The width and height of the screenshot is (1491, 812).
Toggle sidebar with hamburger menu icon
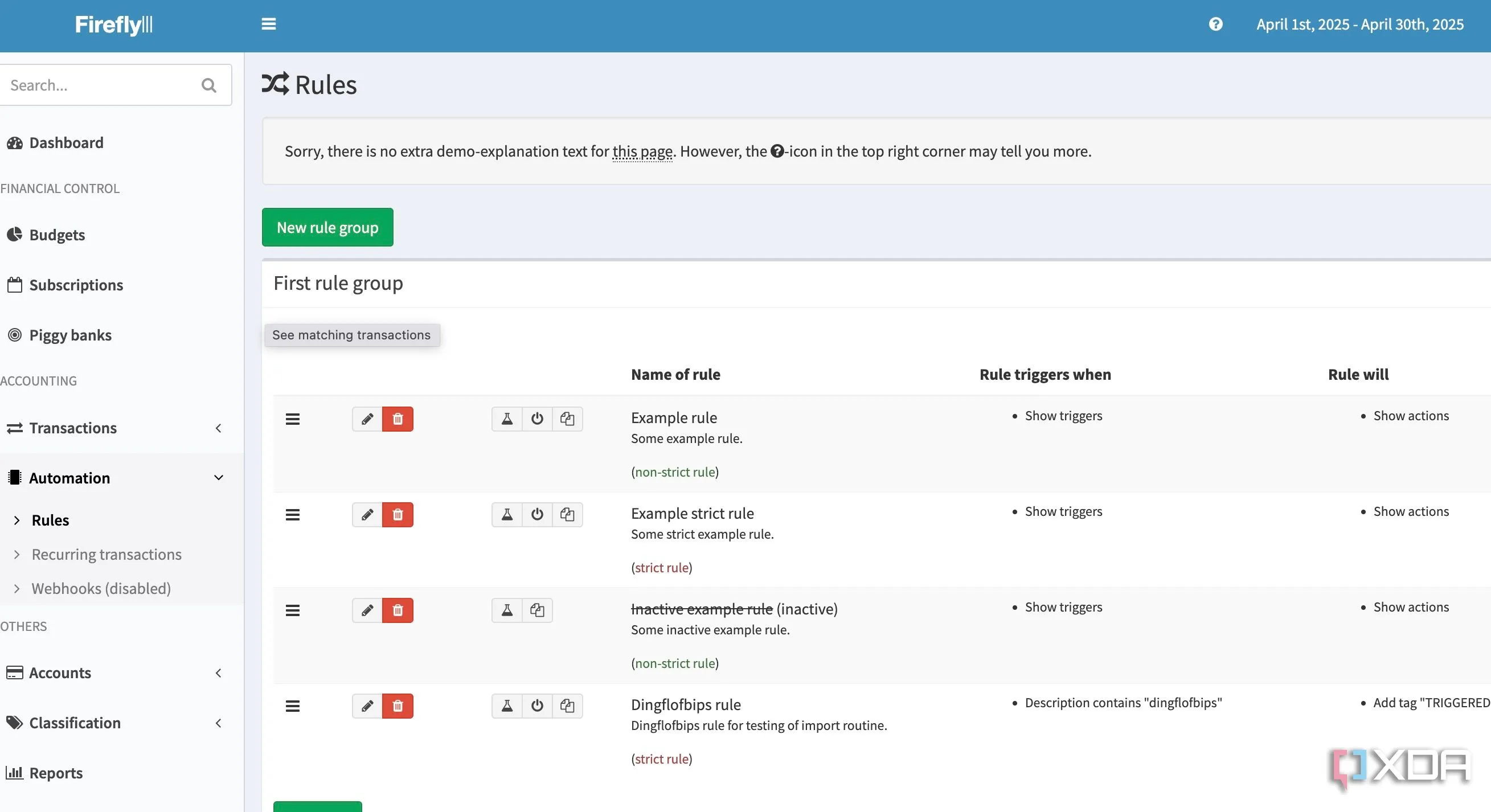coord(269,24)
